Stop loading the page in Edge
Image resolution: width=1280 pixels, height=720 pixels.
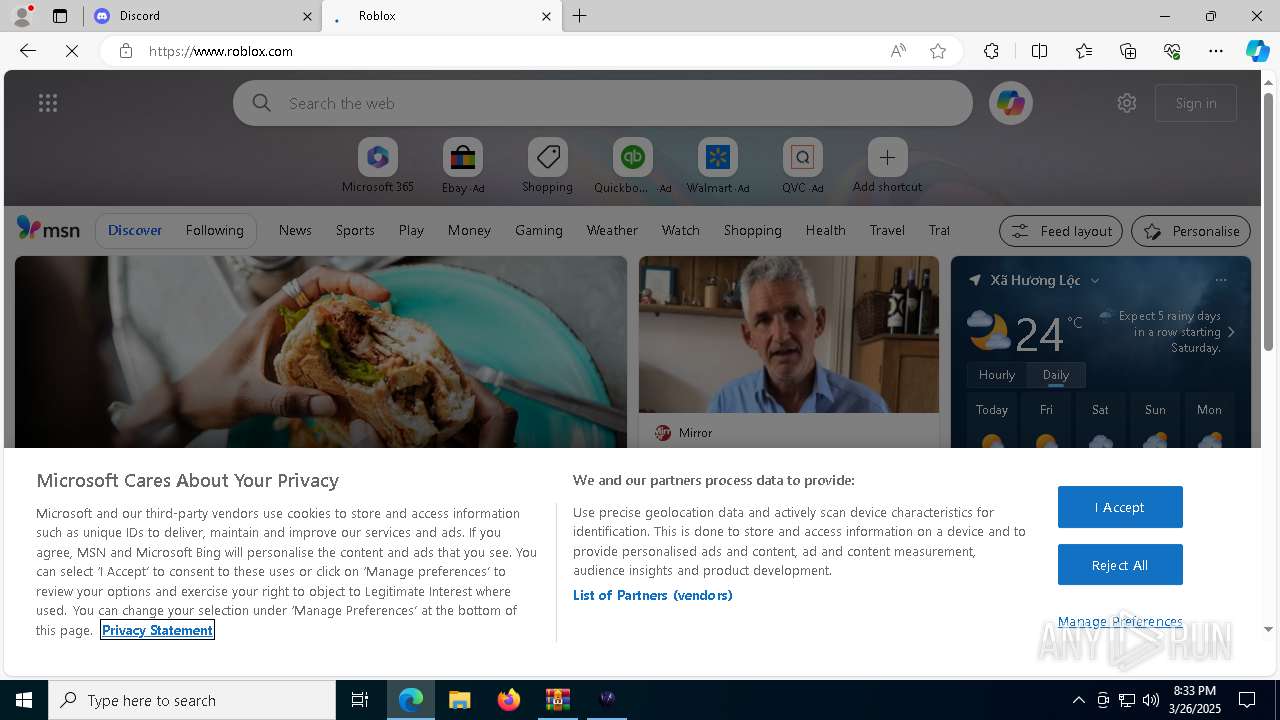72,51
